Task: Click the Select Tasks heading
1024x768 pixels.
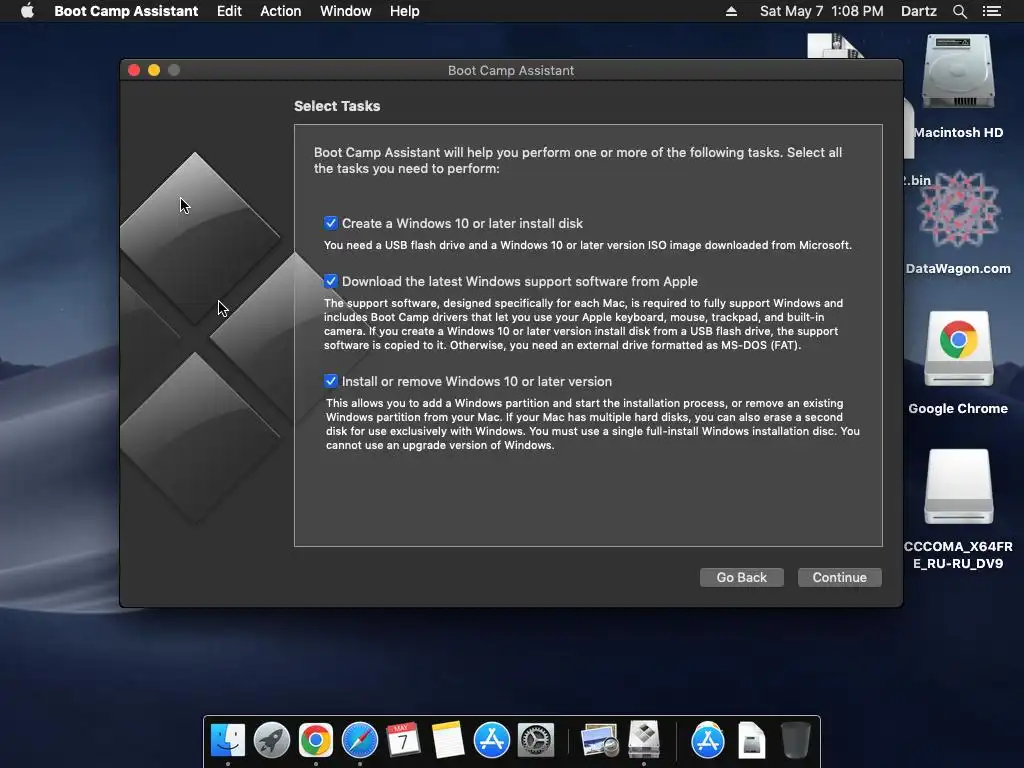Action: [x=337, y=106]
